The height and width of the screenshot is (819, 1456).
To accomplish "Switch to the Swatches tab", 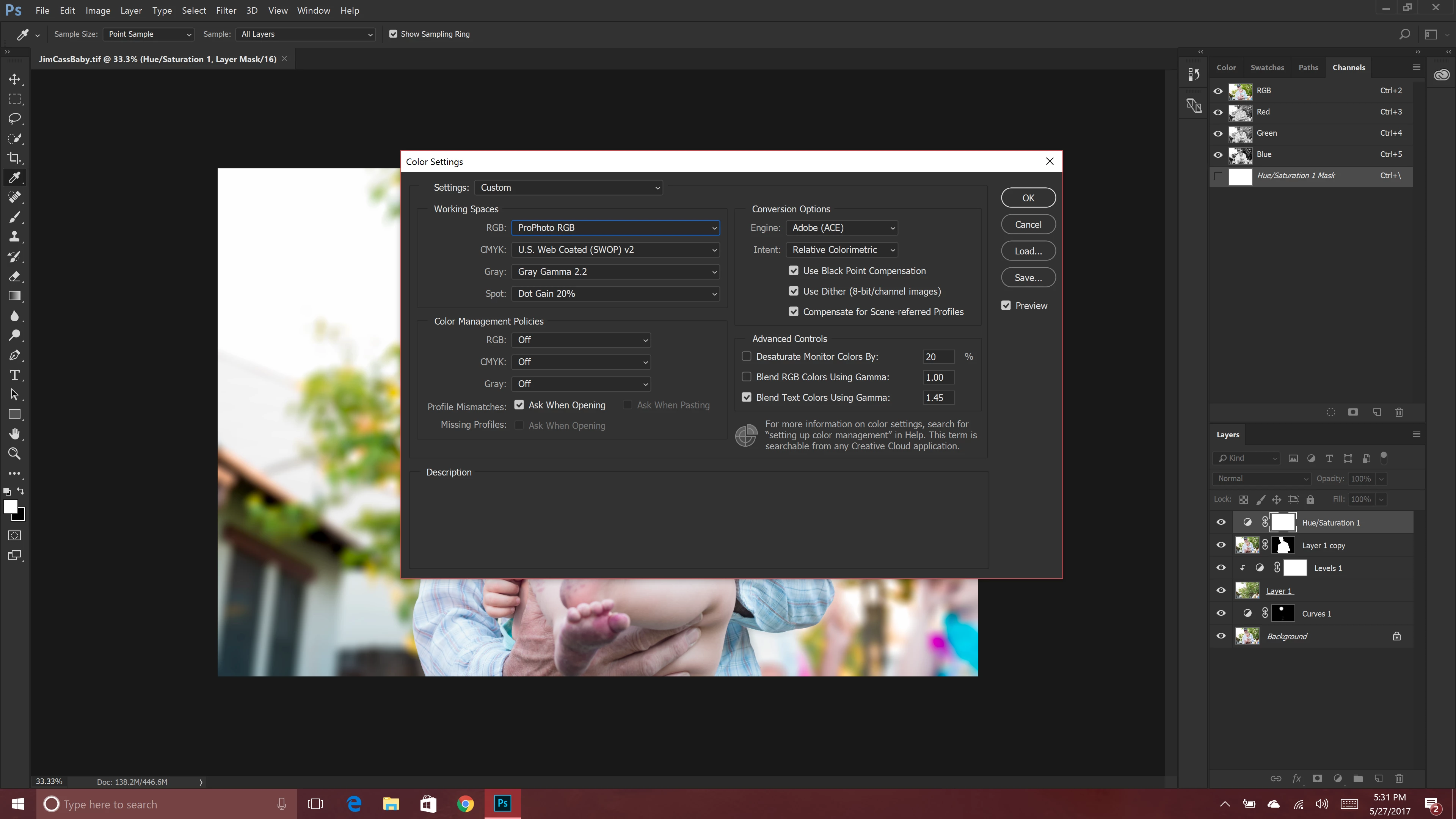I will point(1267,67).
